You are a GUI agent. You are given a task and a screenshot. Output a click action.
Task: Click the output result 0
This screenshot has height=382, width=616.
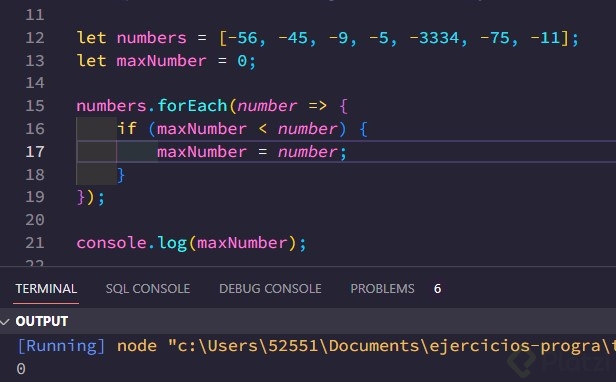(21, 369)
